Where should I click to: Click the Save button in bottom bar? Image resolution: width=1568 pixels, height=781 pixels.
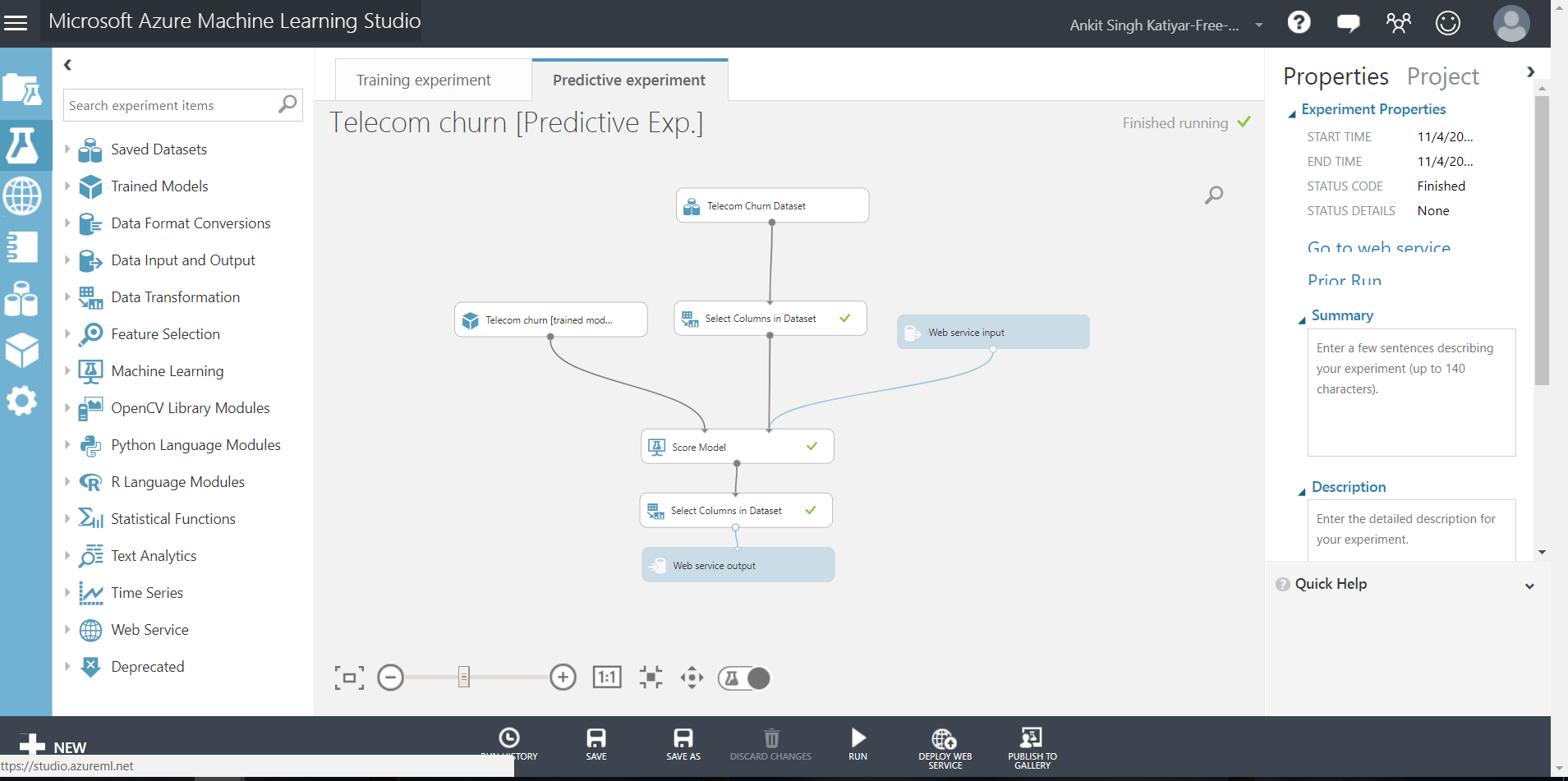[596, 744]
